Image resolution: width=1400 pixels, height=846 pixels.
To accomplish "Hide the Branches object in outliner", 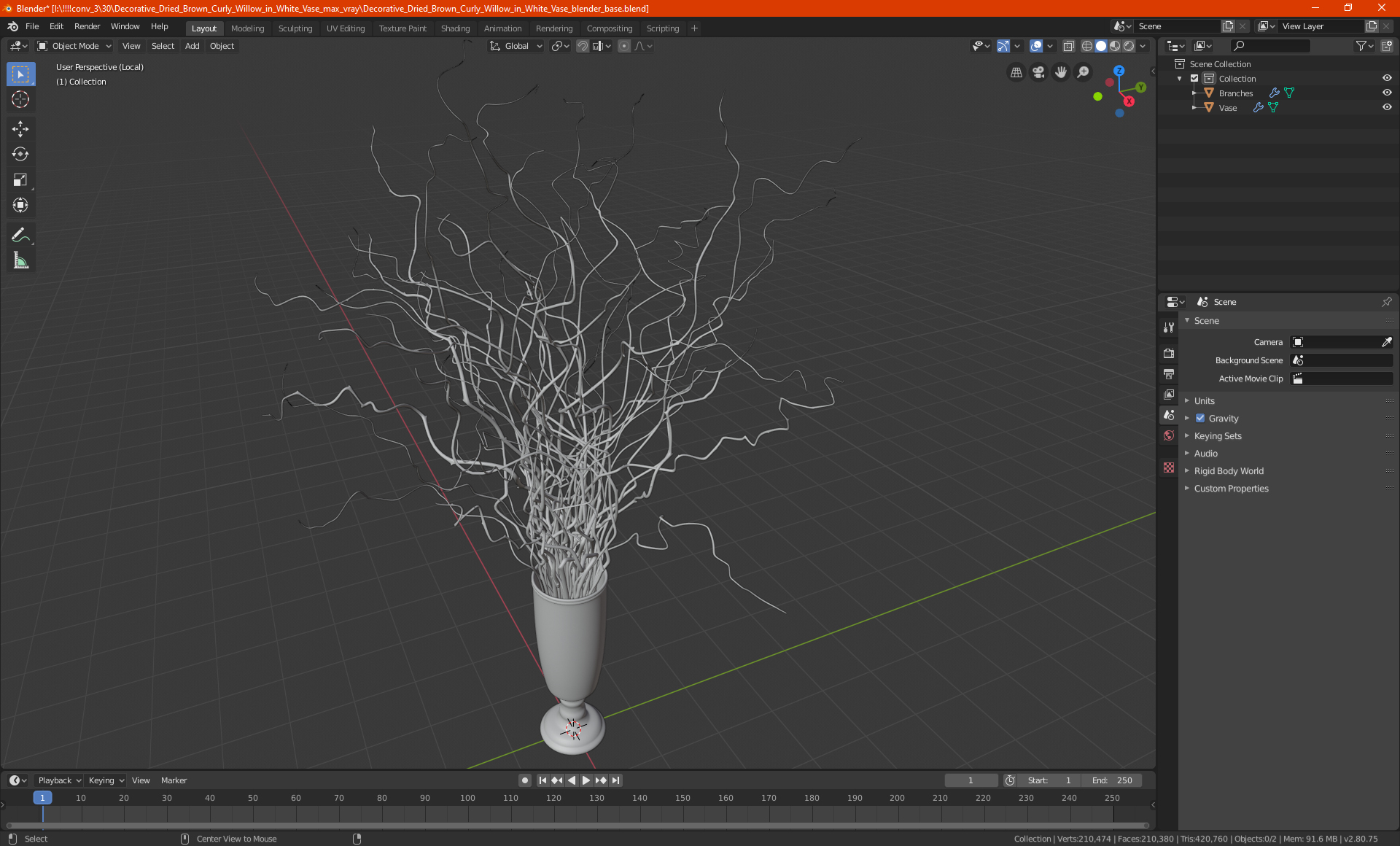I will click(1387, 93).
